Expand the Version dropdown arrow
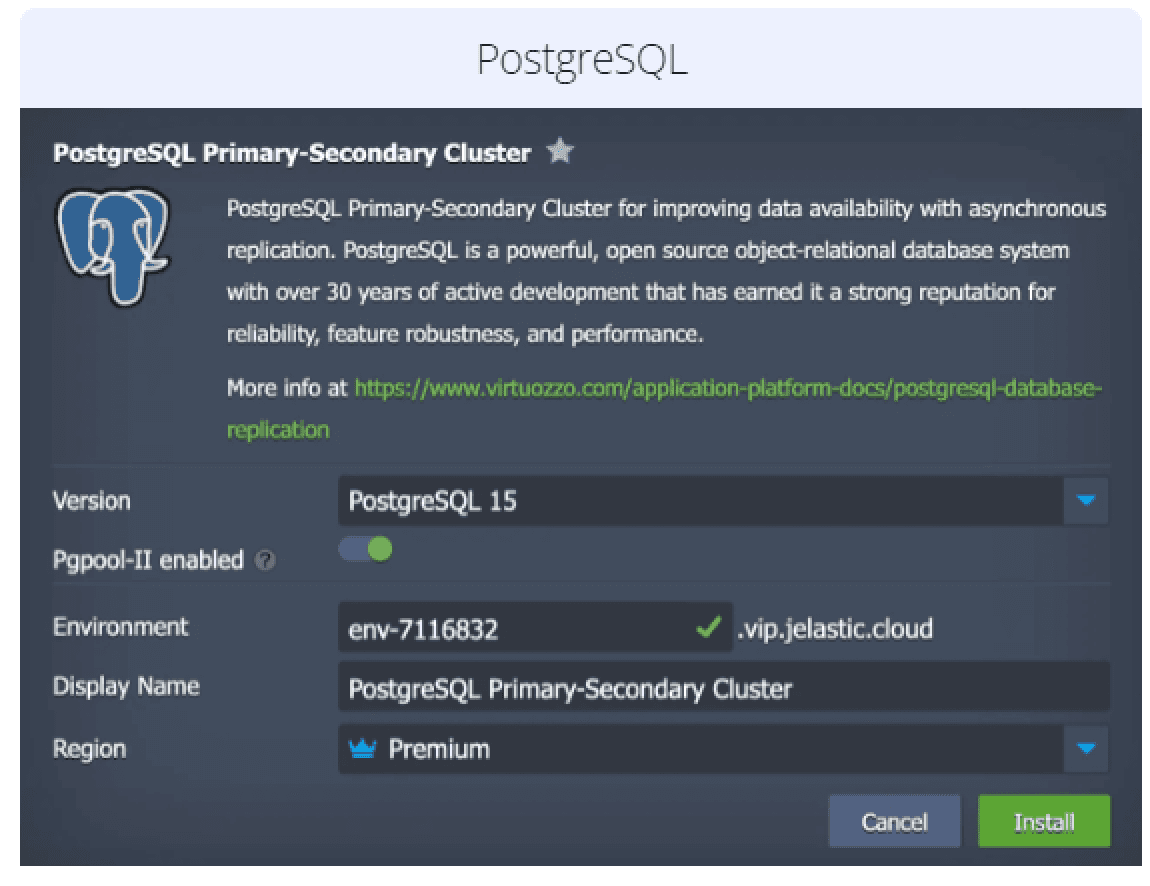1150x886 pixels. (x=1087, y=501)
